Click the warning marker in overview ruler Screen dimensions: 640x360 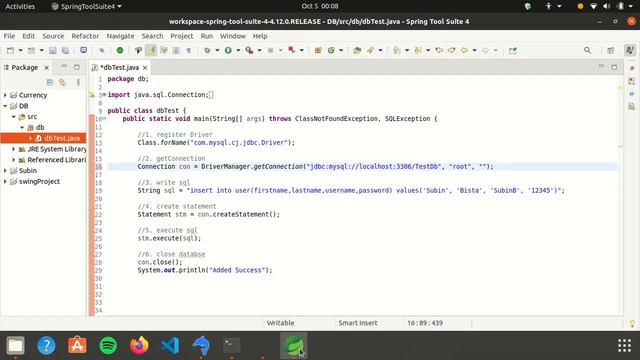(x=620, y=87)
